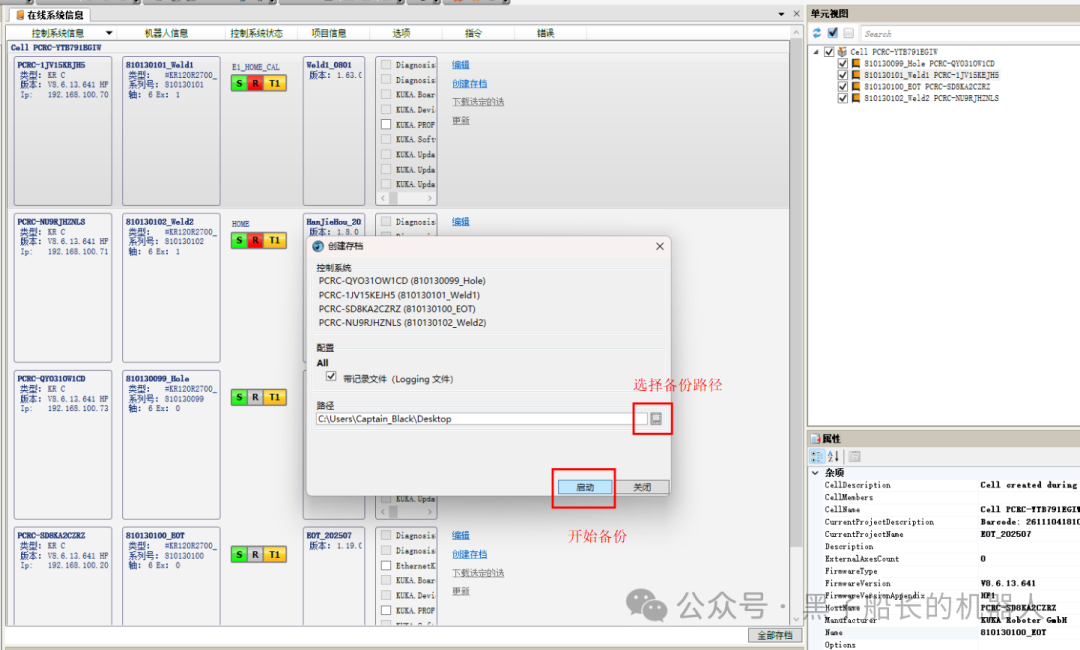The height and width of the screenshot is (650, 1080).
Task: Click the refresh icon in cell view toolbar
Action: tap(817, 33)
